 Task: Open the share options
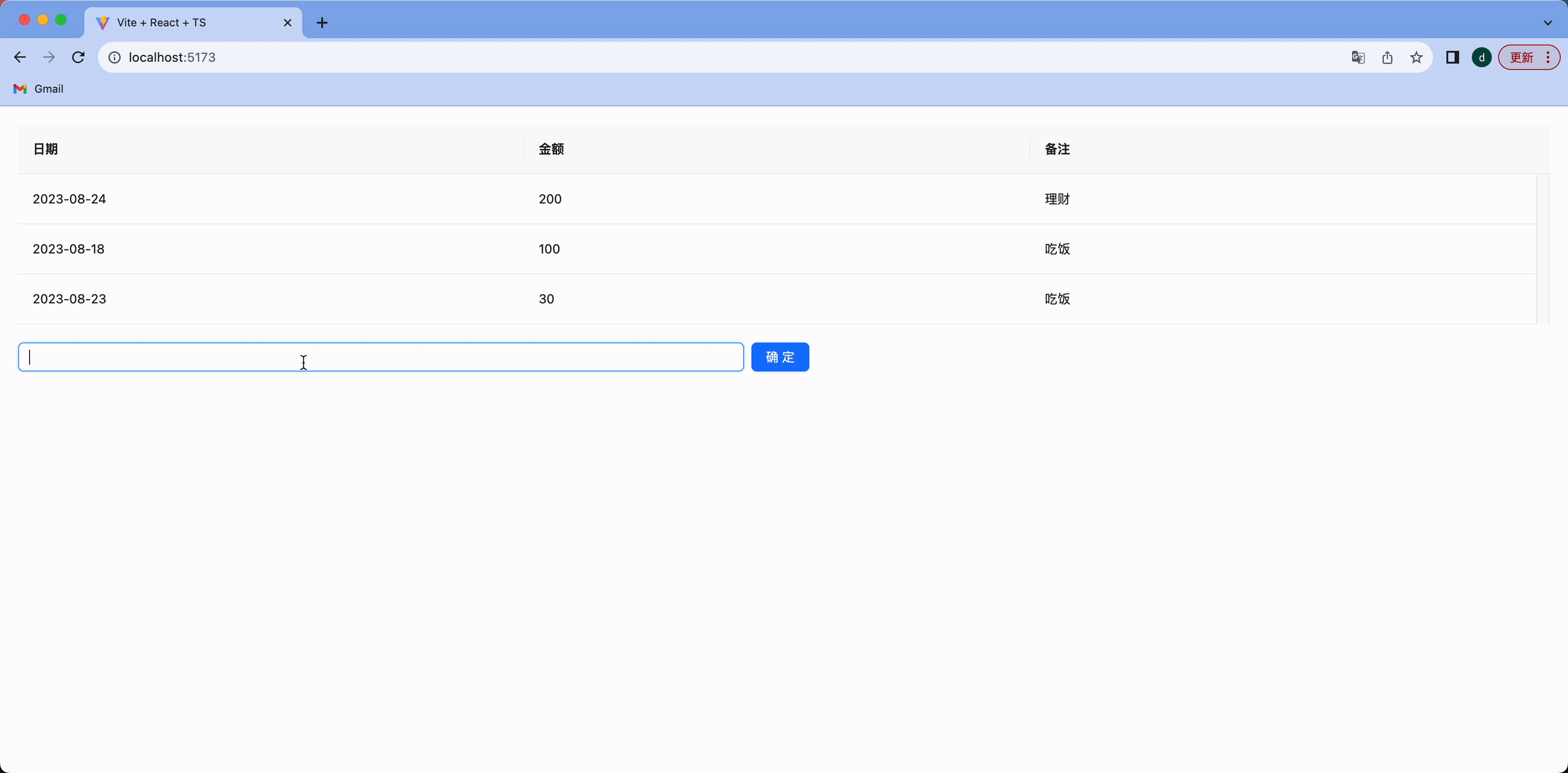coord(1387,57)
